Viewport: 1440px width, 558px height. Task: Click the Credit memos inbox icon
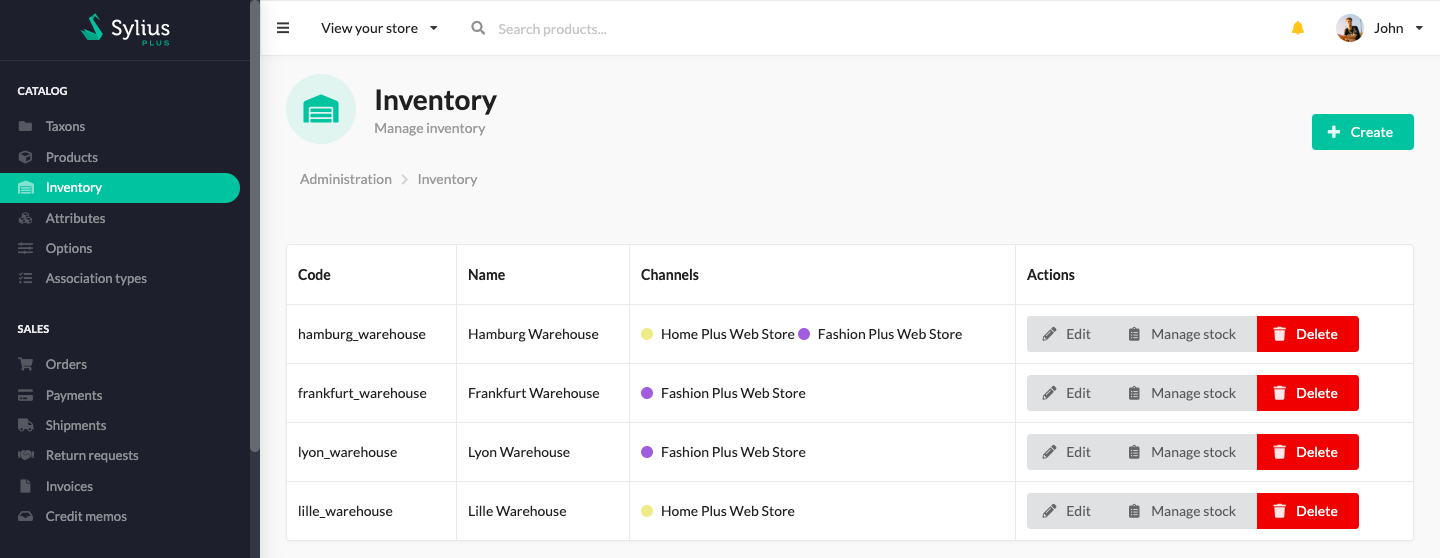point(26,516)
